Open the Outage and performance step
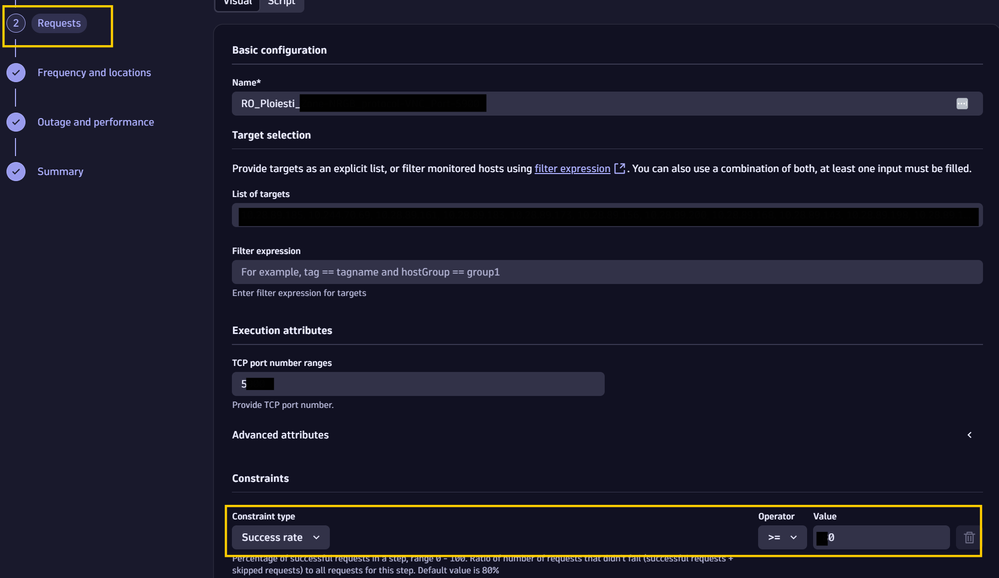 click(96, 122)
